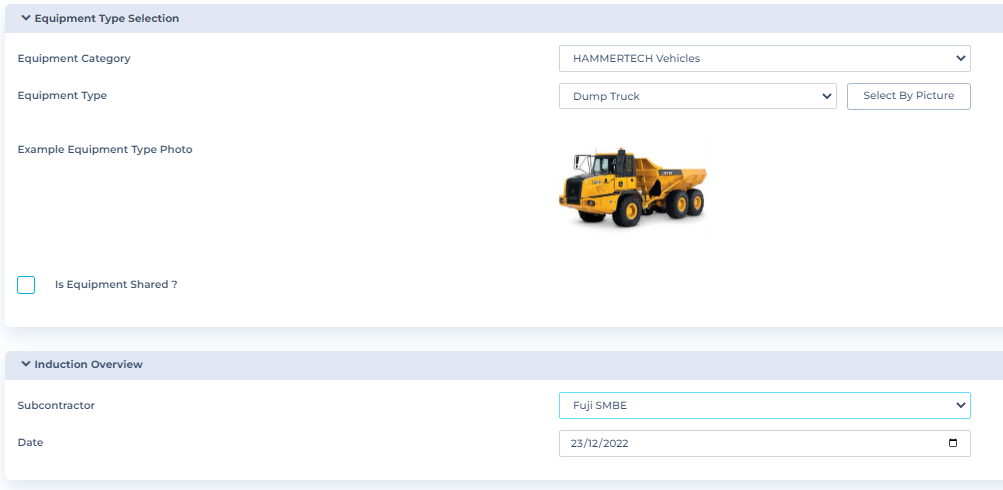Select the year 2022 in Date field
The image size is (1003, 490).
click(x=613, y=443)
